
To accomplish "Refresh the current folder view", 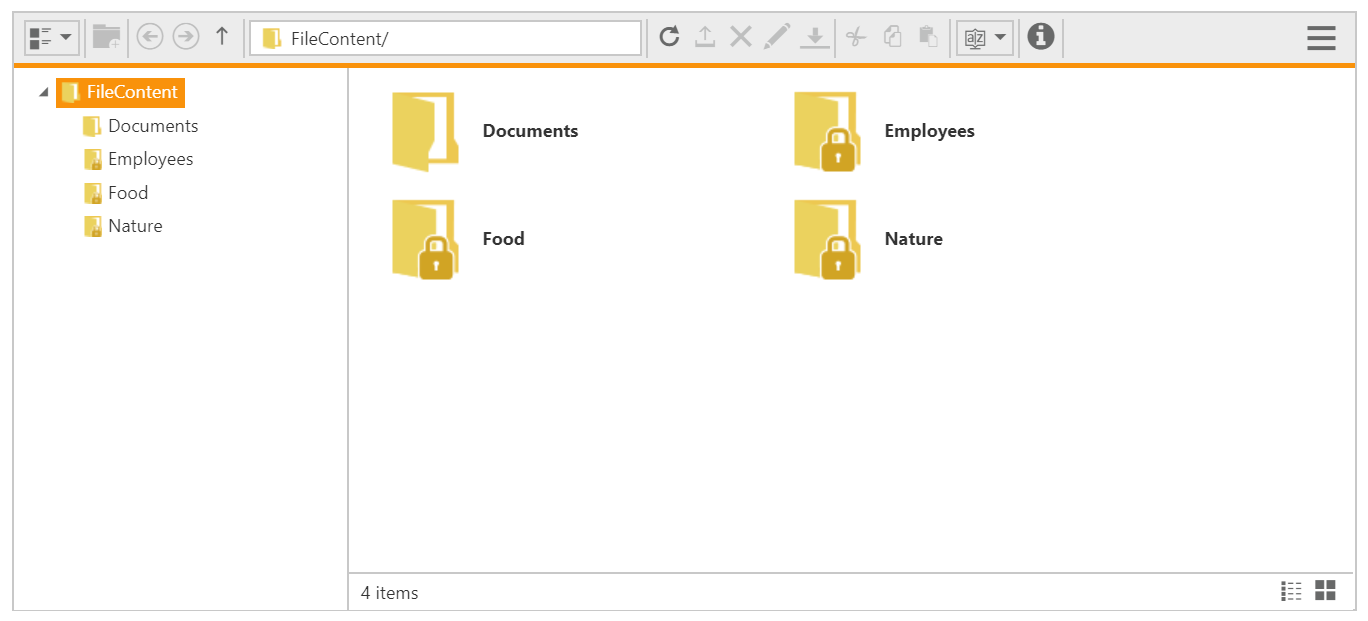I will (669, 36).
